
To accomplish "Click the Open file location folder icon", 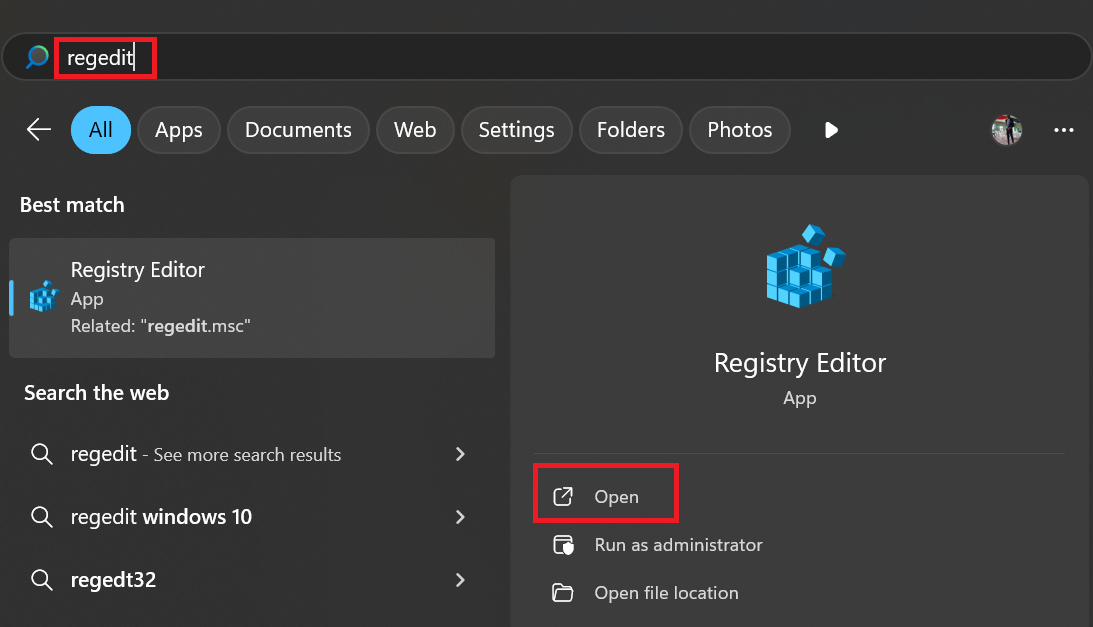I will [x=563, y=593].
